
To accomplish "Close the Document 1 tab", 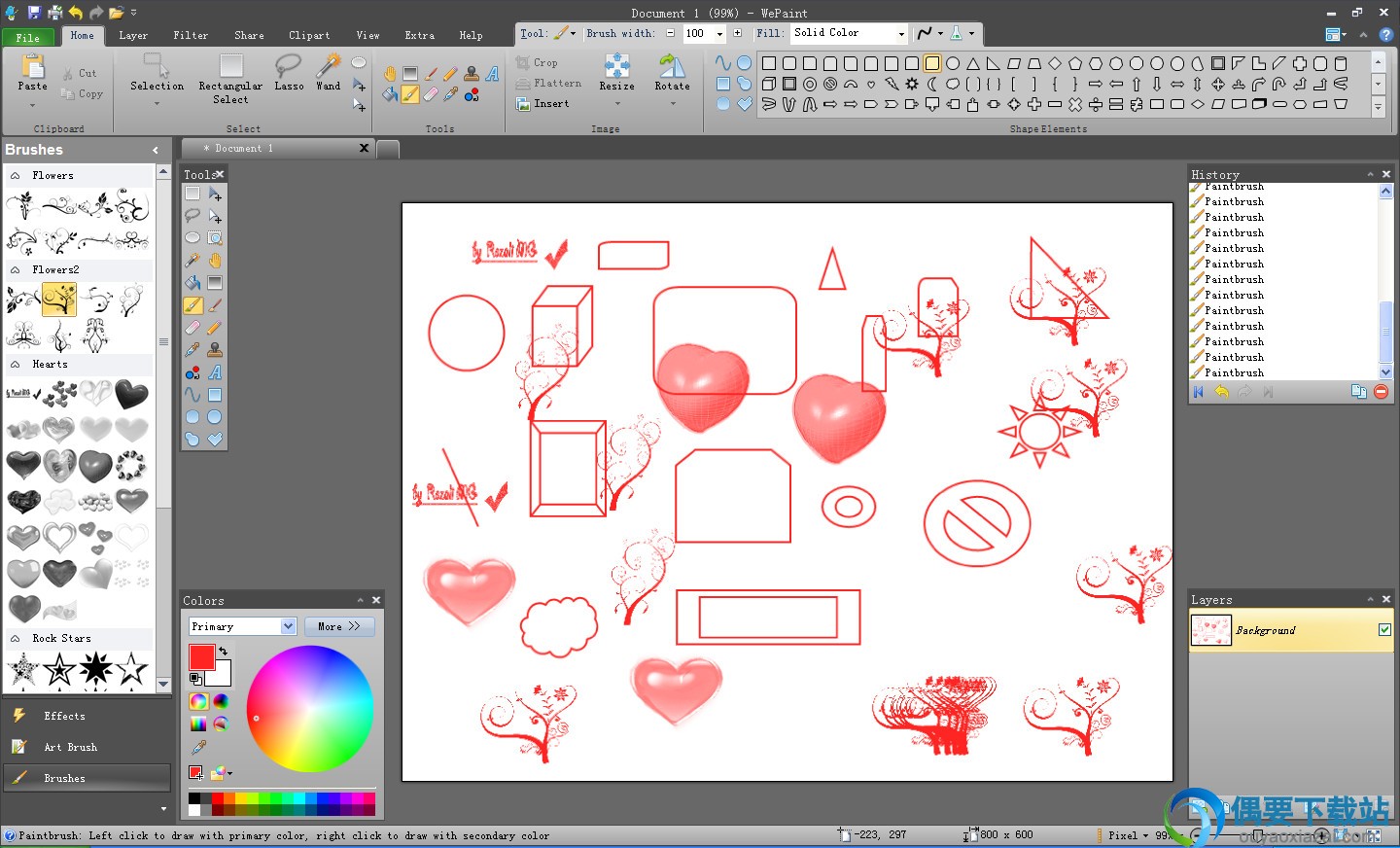I will (x=365, y=148).
